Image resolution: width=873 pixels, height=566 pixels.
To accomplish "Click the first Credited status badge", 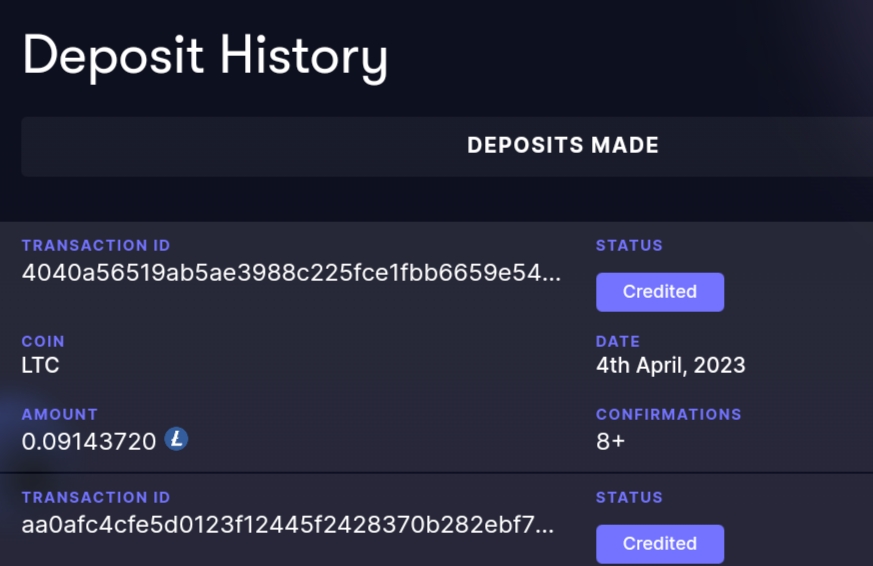I will 660,292.
